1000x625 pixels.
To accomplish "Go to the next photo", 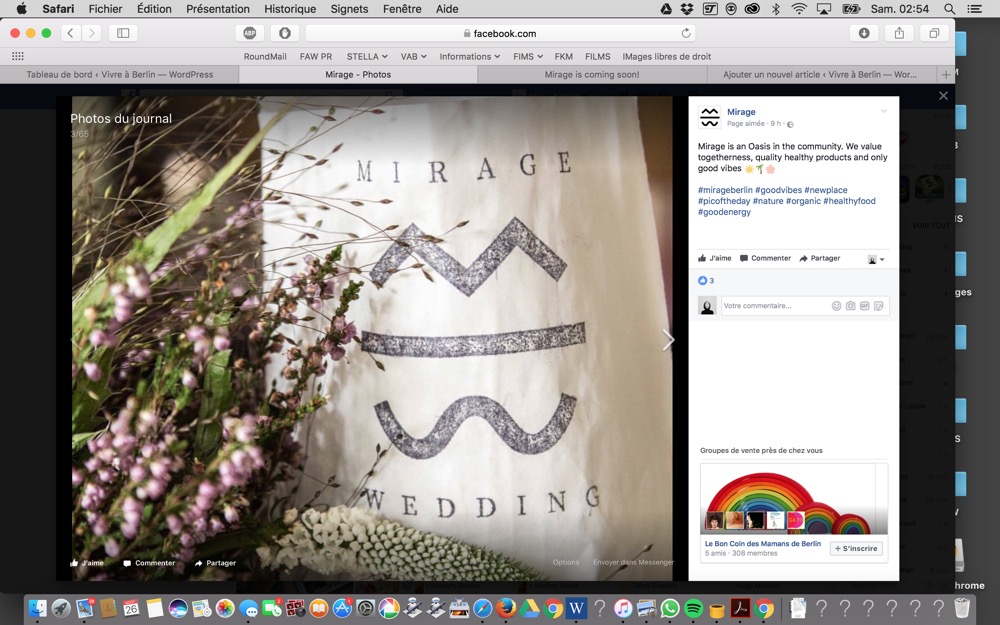I will pyautogui.click(x=667, y=340).
